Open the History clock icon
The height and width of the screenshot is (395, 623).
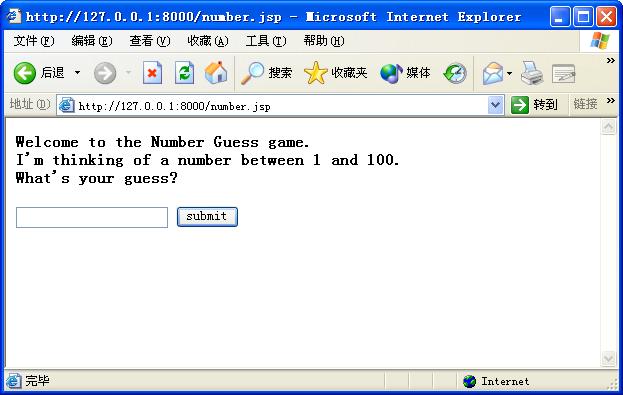(455, 73)
